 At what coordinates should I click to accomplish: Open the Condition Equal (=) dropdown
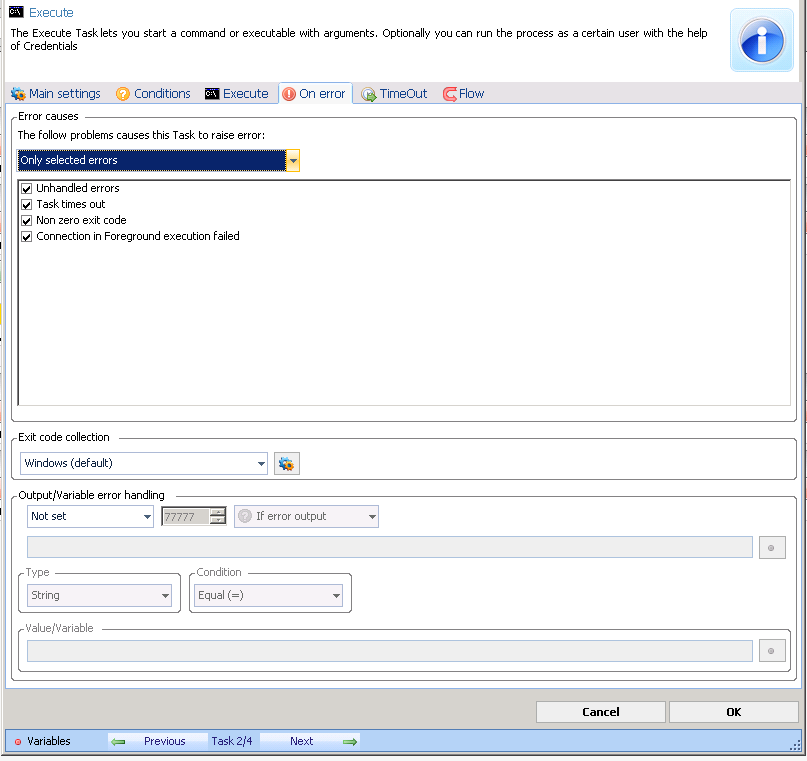click(335, 596)
